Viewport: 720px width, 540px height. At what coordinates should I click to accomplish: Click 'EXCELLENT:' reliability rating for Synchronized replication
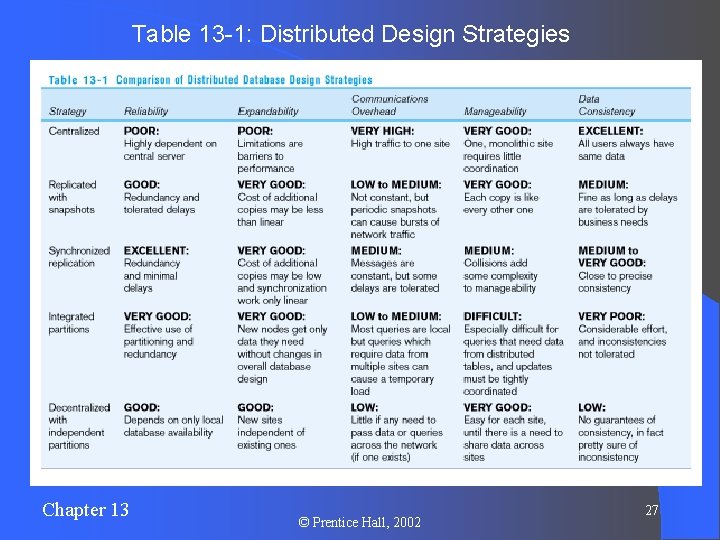(156, 251)
